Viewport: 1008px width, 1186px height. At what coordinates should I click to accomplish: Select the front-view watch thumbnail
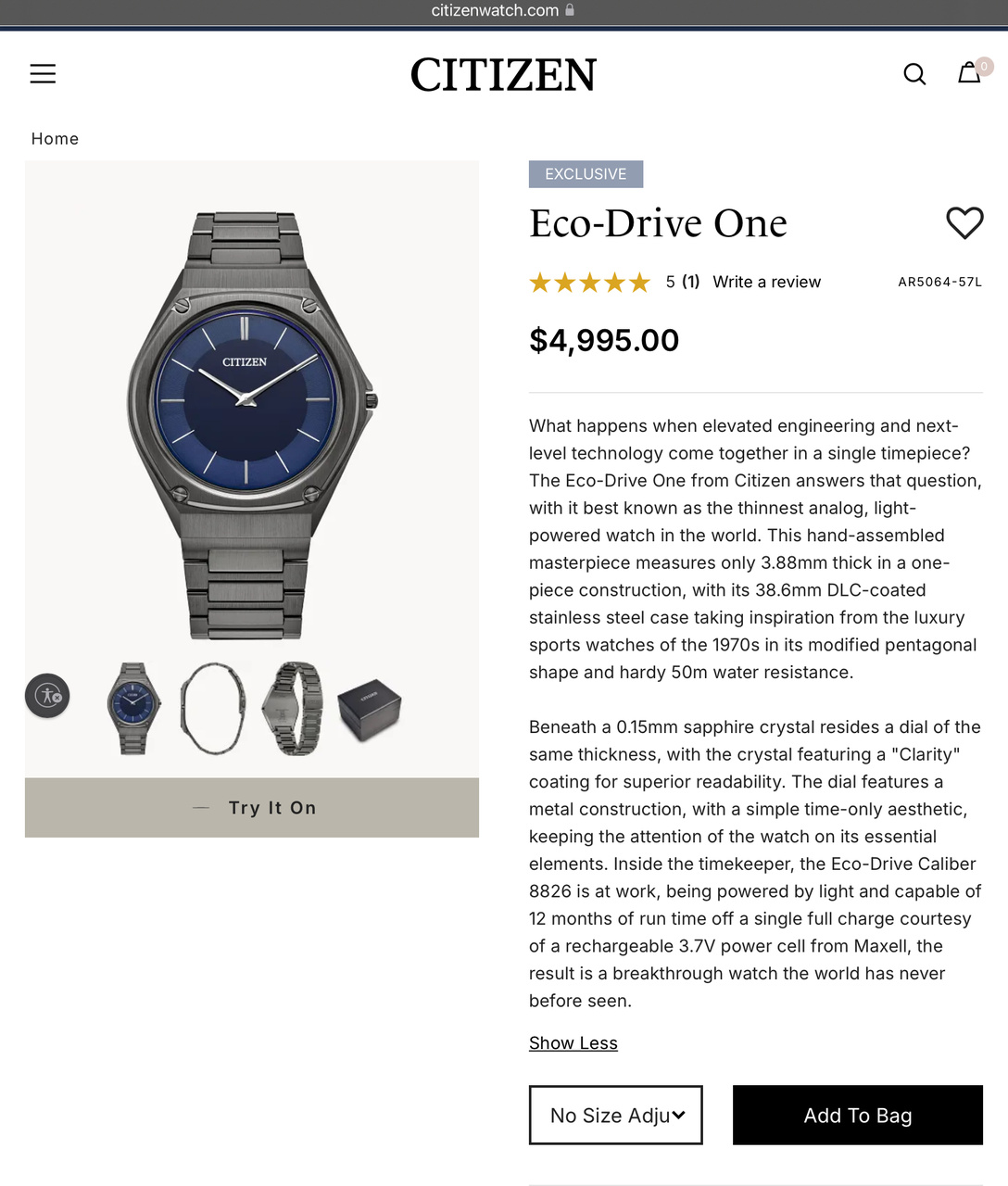coord(133,709)
